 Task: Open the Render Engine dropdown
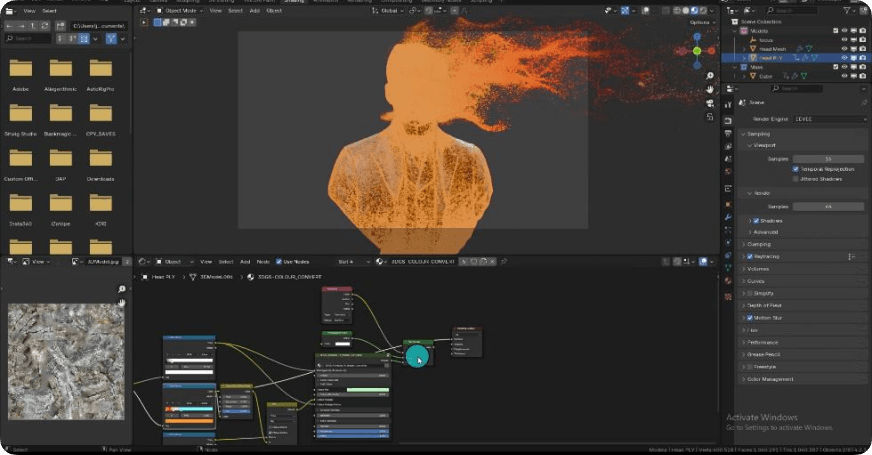coord(830,119)
